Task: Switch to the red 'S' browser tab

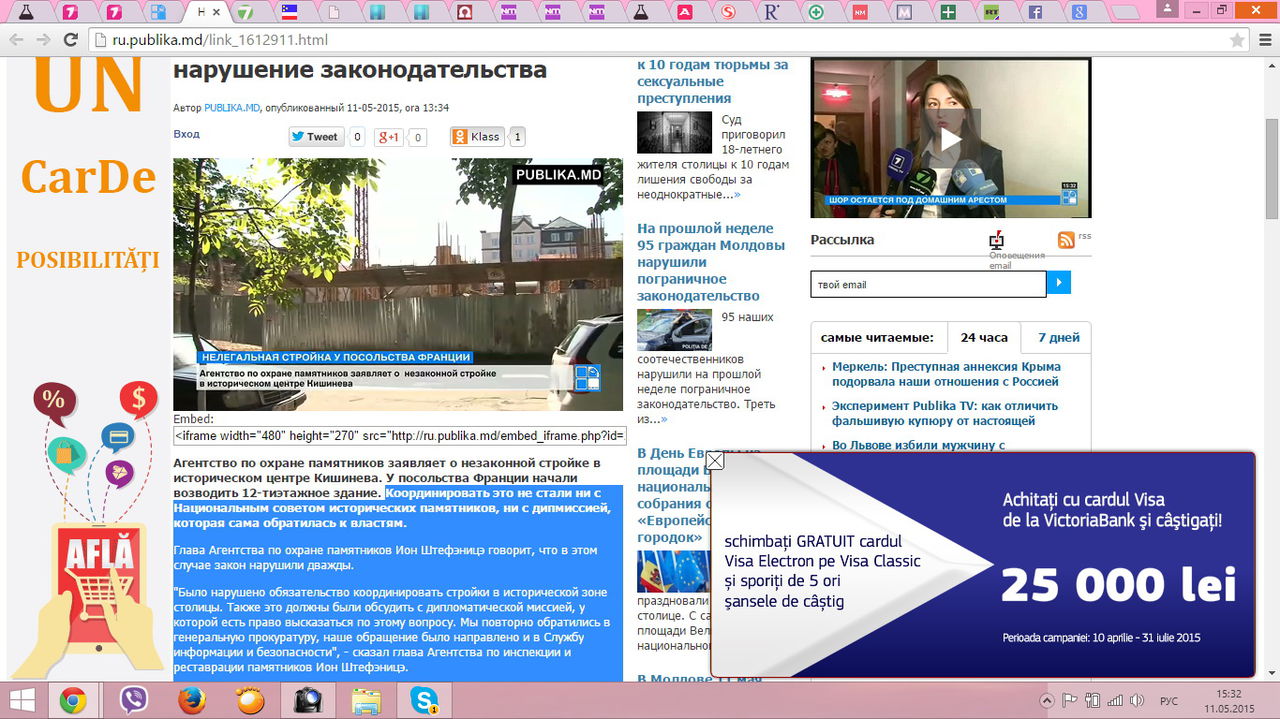Action: pos(729,13)
